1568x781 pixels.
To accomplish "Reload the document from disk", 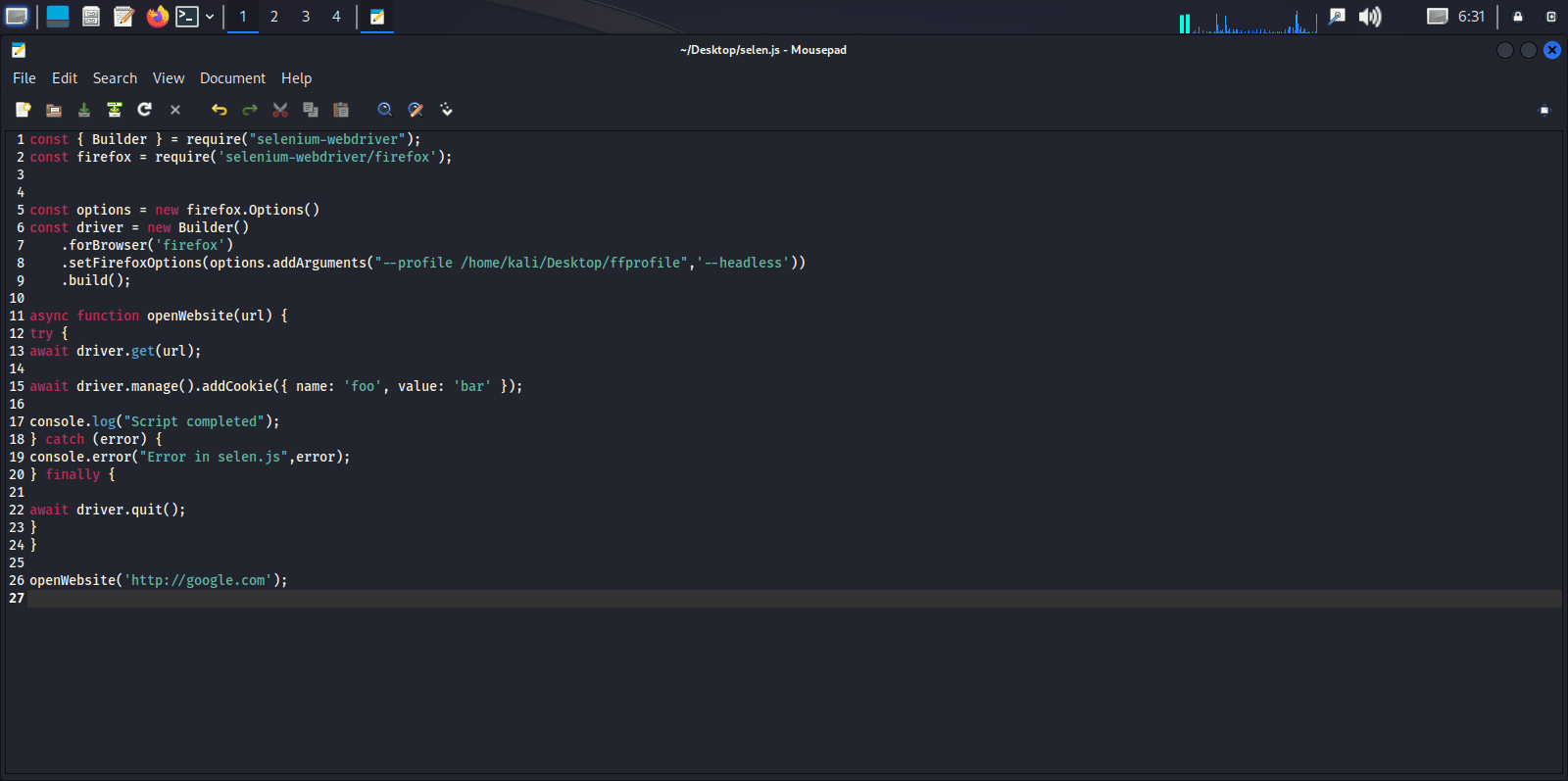I will click(145, 110).
